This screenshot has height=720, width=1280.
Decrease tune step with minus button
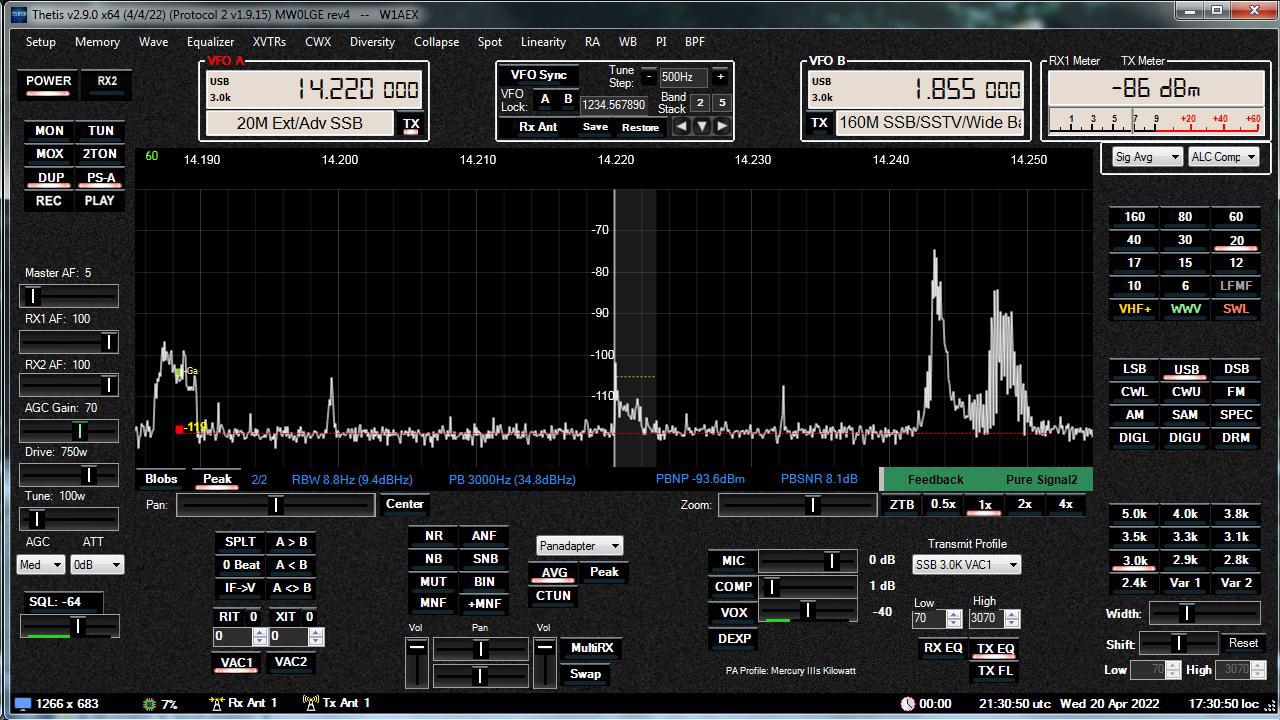tap(648, 77)
